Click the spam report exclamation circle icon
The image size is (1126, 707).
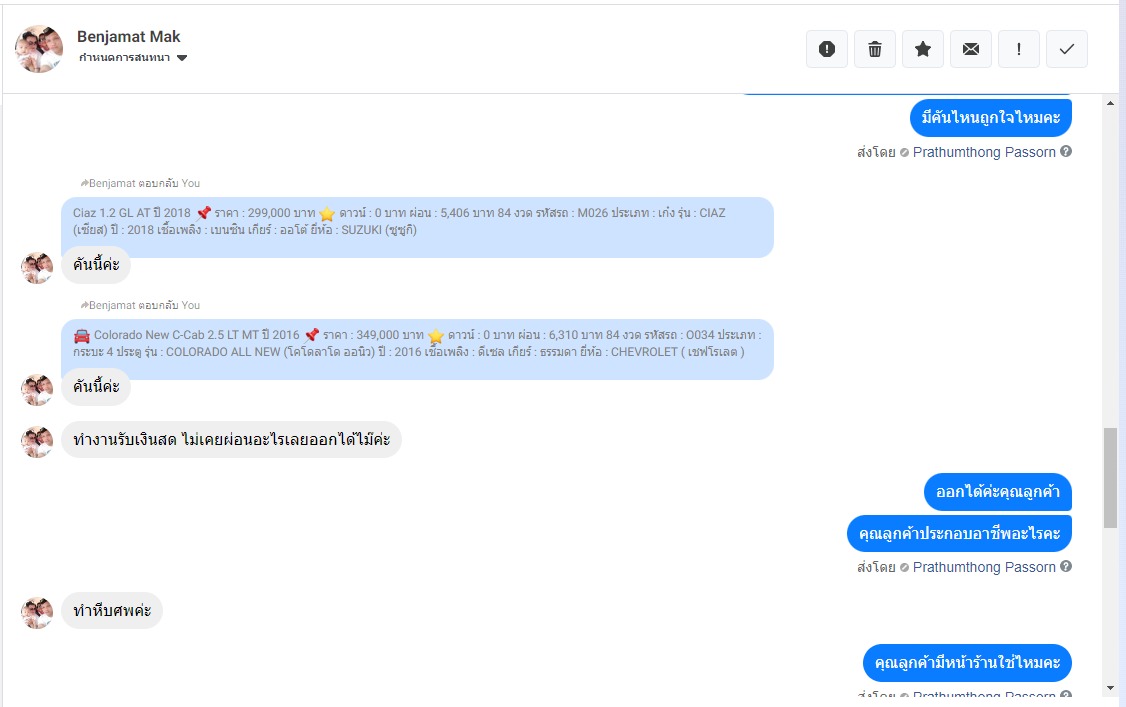coord(827,49)
